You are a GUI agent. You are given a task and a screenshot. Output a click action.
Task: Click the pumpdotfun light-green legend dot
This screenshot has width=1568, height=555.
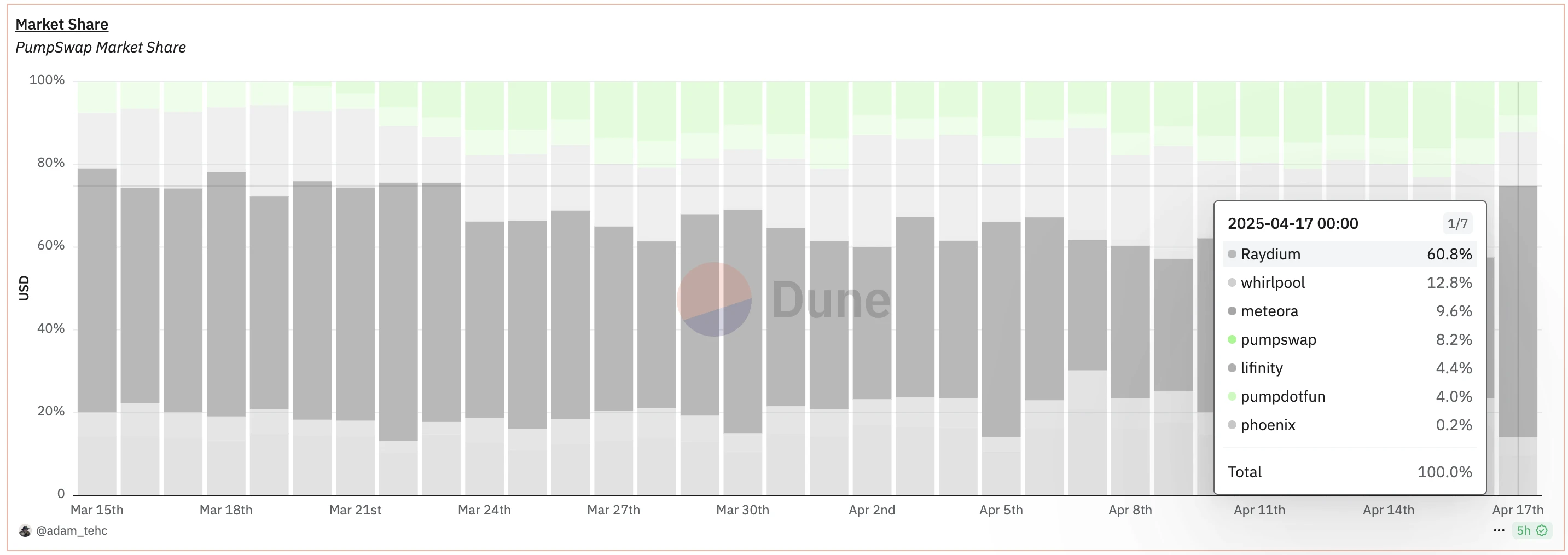1232,397
